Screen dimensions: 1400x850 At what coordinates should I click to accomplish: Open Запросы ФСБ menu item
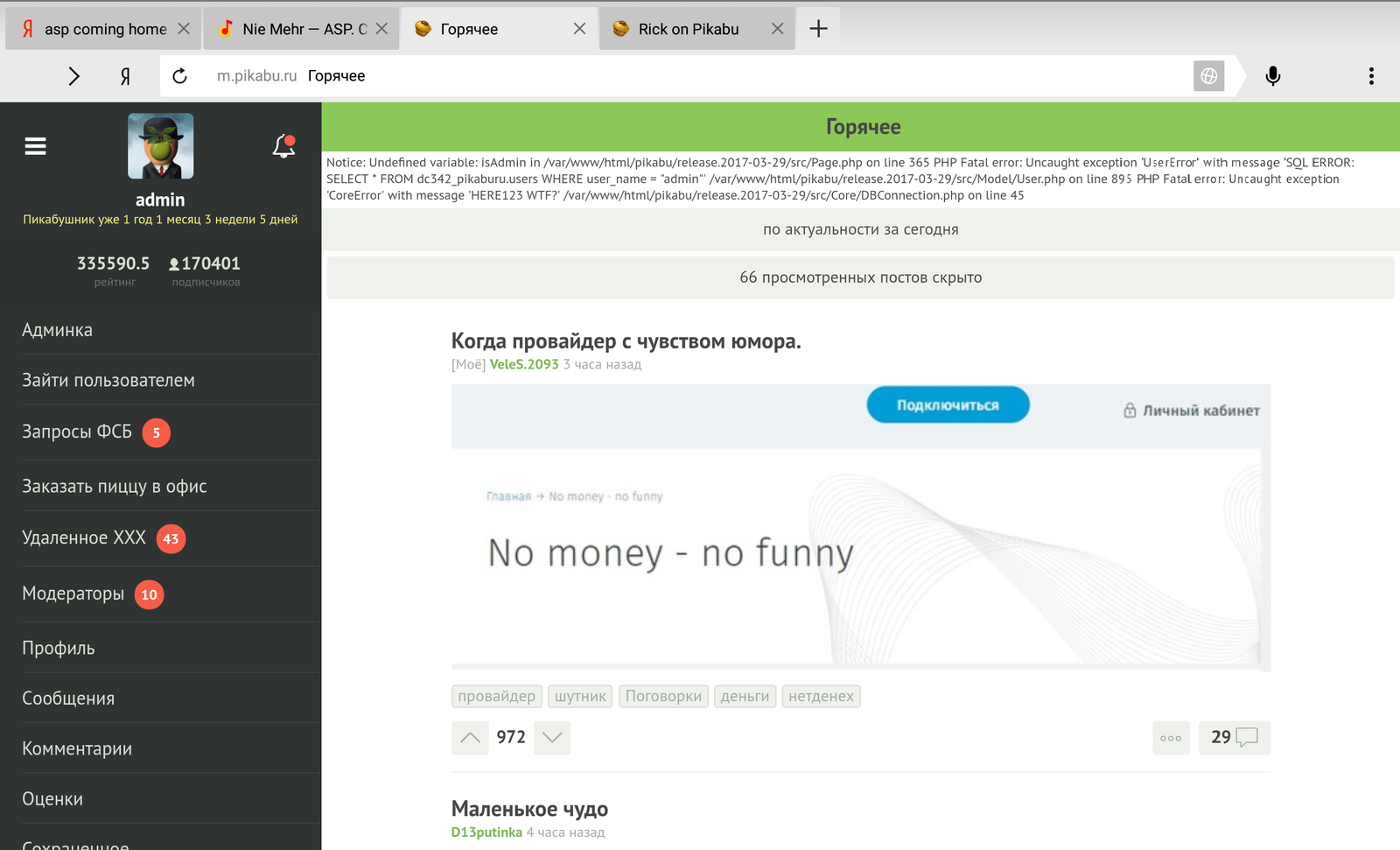[x=77, y=432]
